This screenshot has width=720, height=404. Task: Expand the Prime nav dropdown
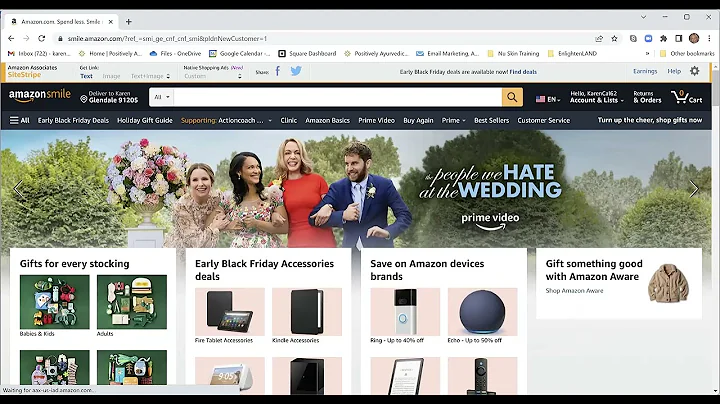click(453, 120)
